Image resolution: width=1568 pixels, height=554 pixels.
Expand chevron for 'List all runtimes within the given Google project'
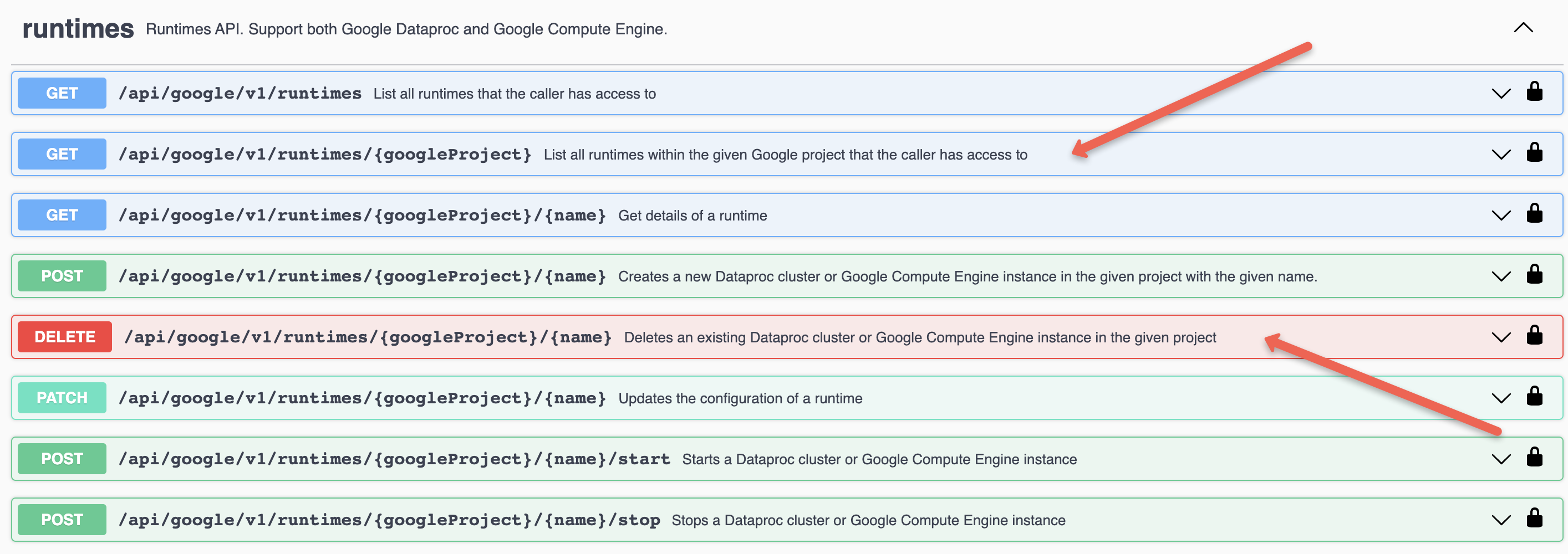click(1501, 155)
